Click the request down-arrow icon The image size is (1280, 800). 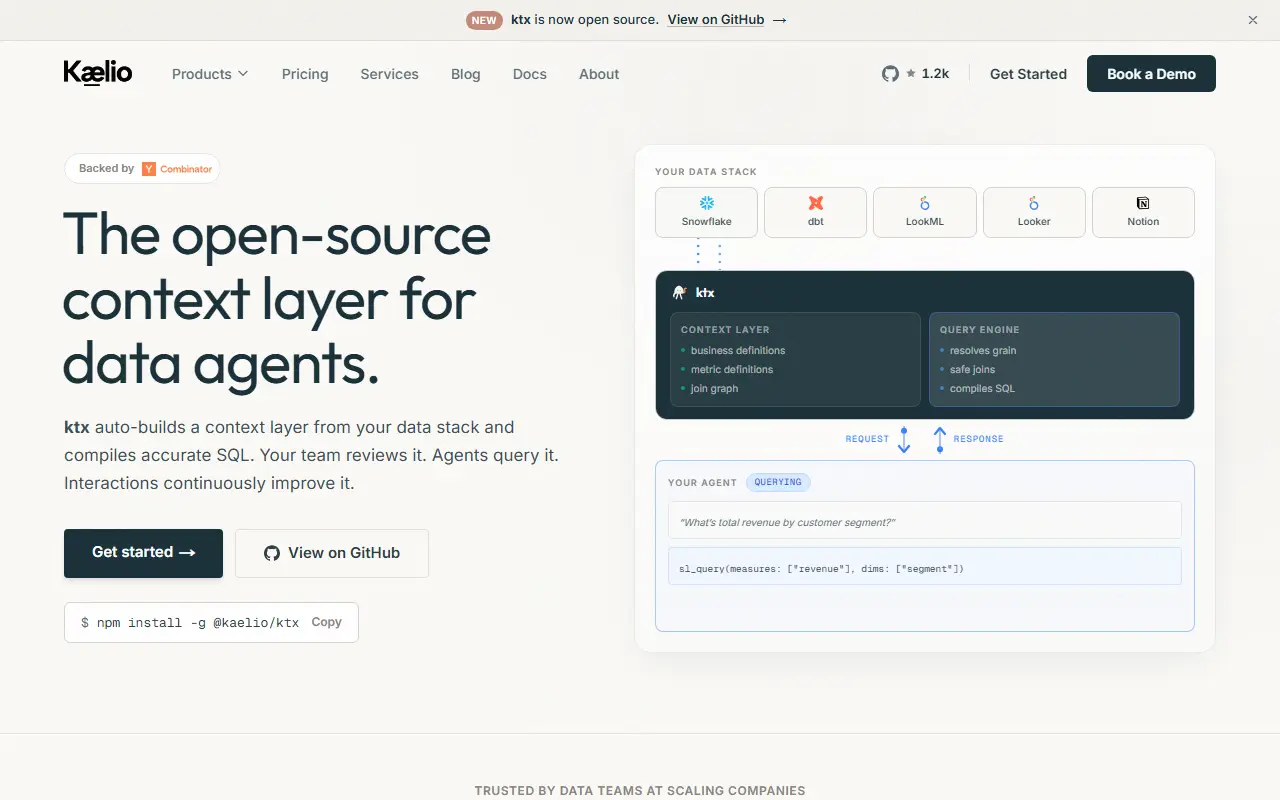(x=904, y=440)
